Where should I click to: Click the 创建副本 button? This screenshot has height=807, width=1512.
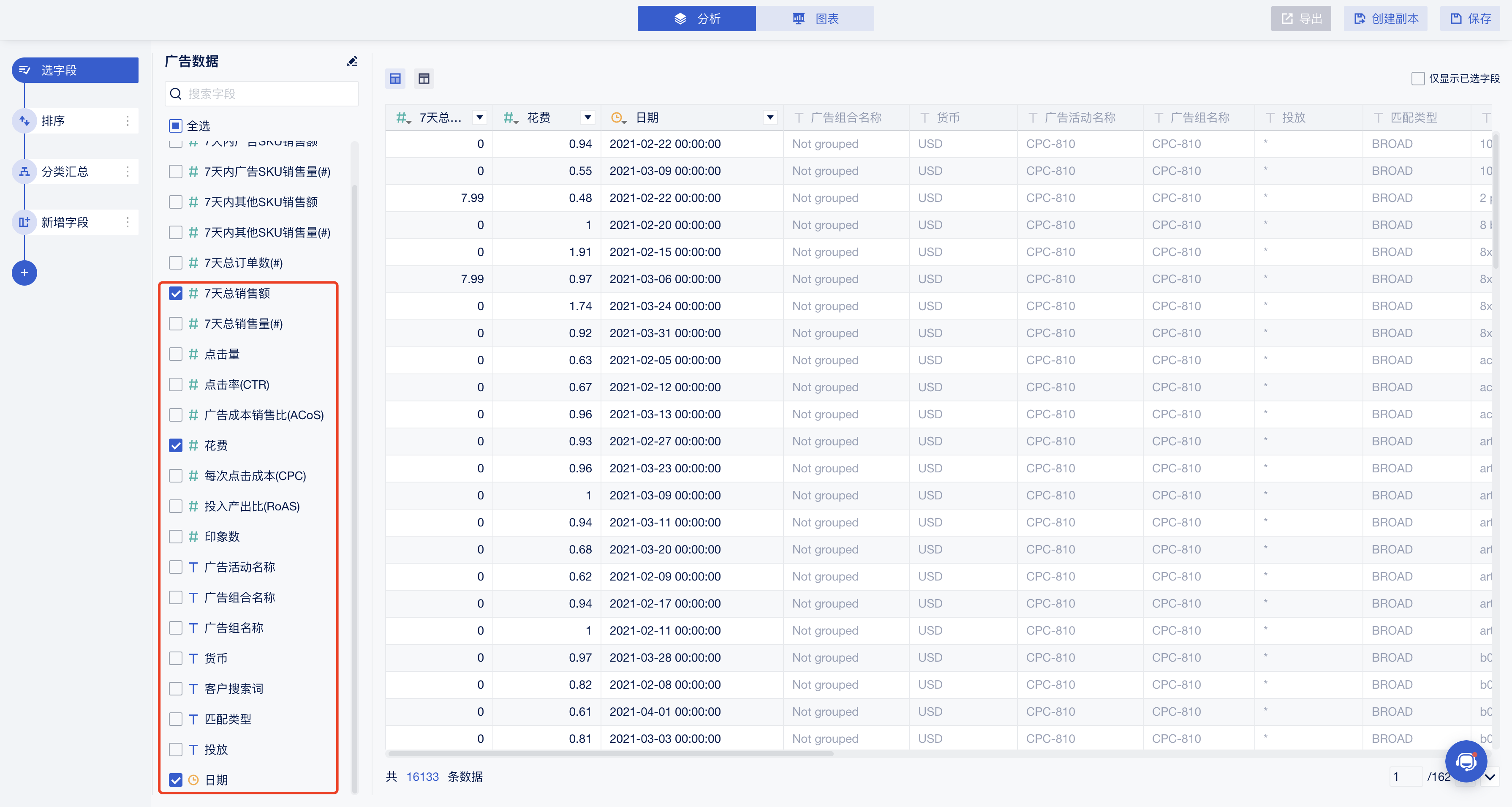1385,19
